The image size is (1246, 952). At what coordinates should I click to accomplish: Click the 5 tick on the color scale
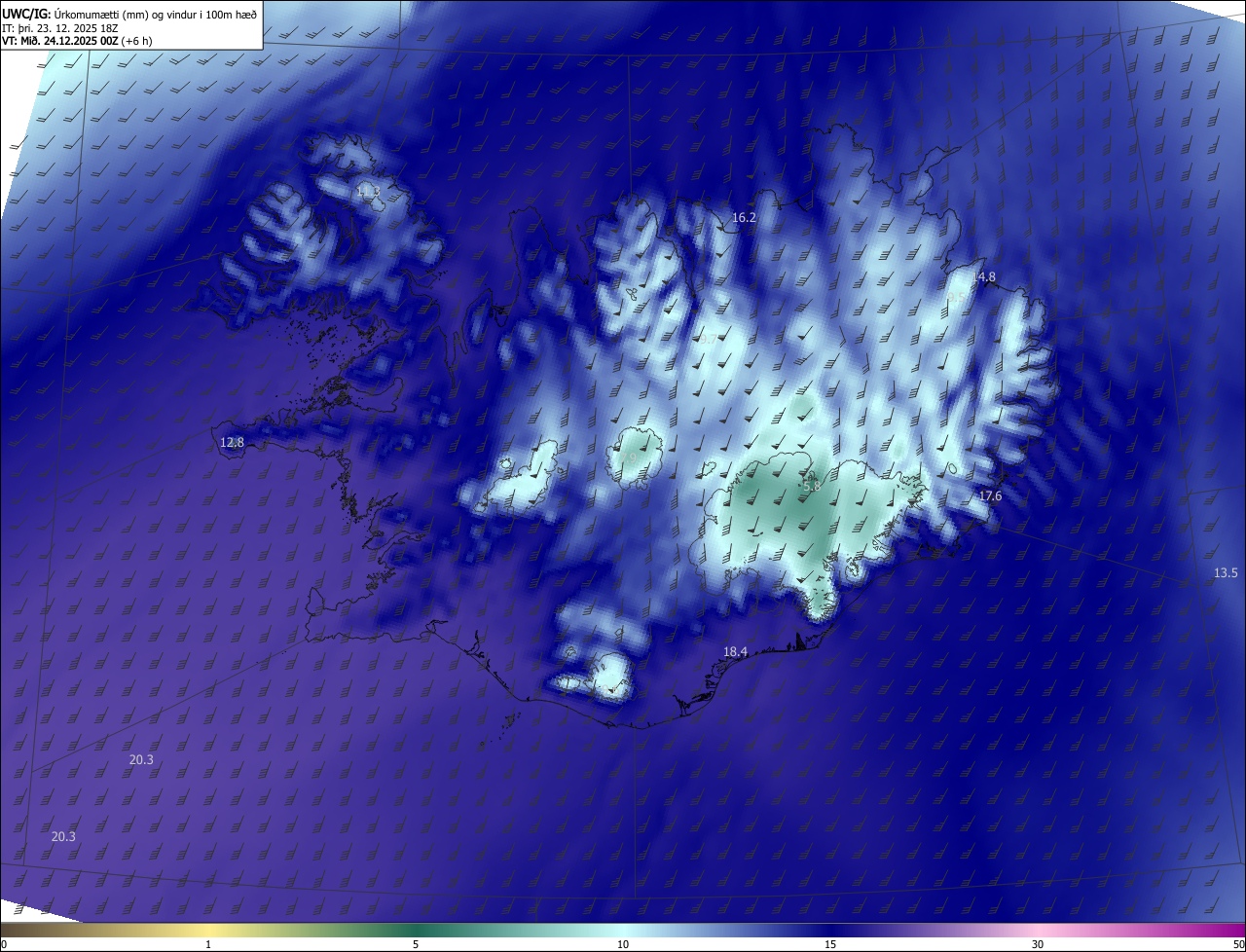pos(416,944)
